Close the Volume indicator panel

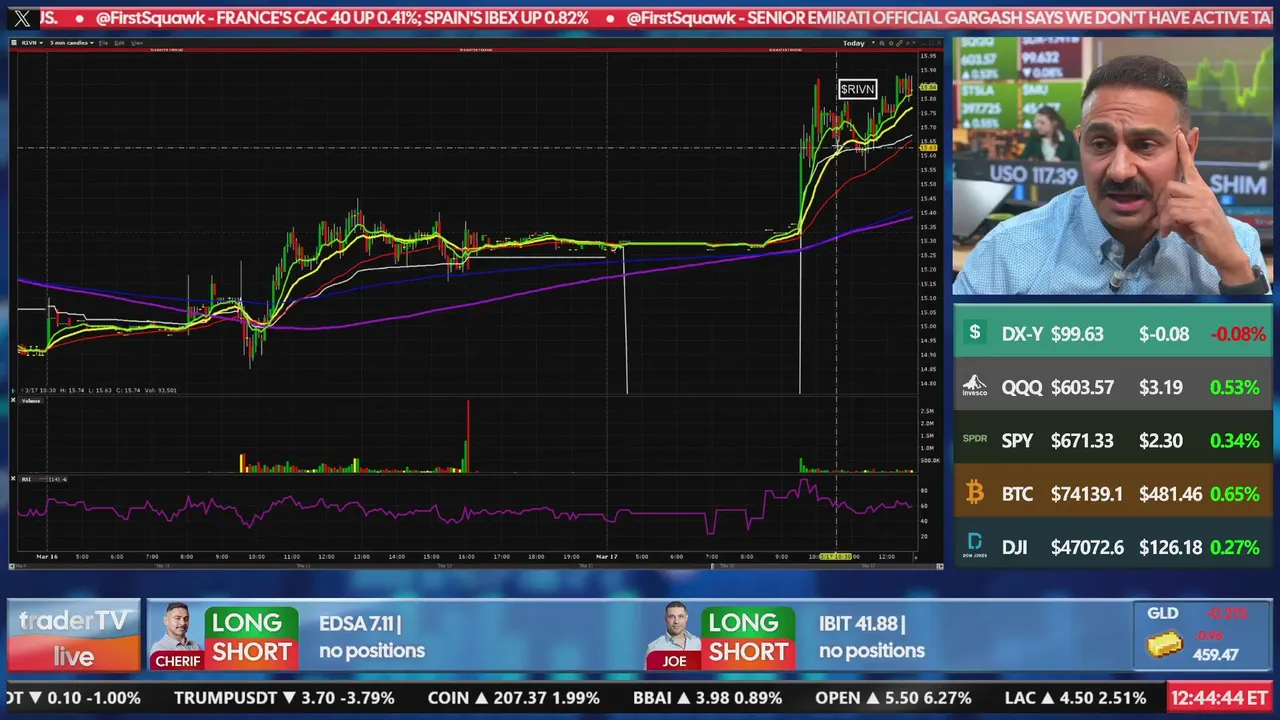point(13,400)
